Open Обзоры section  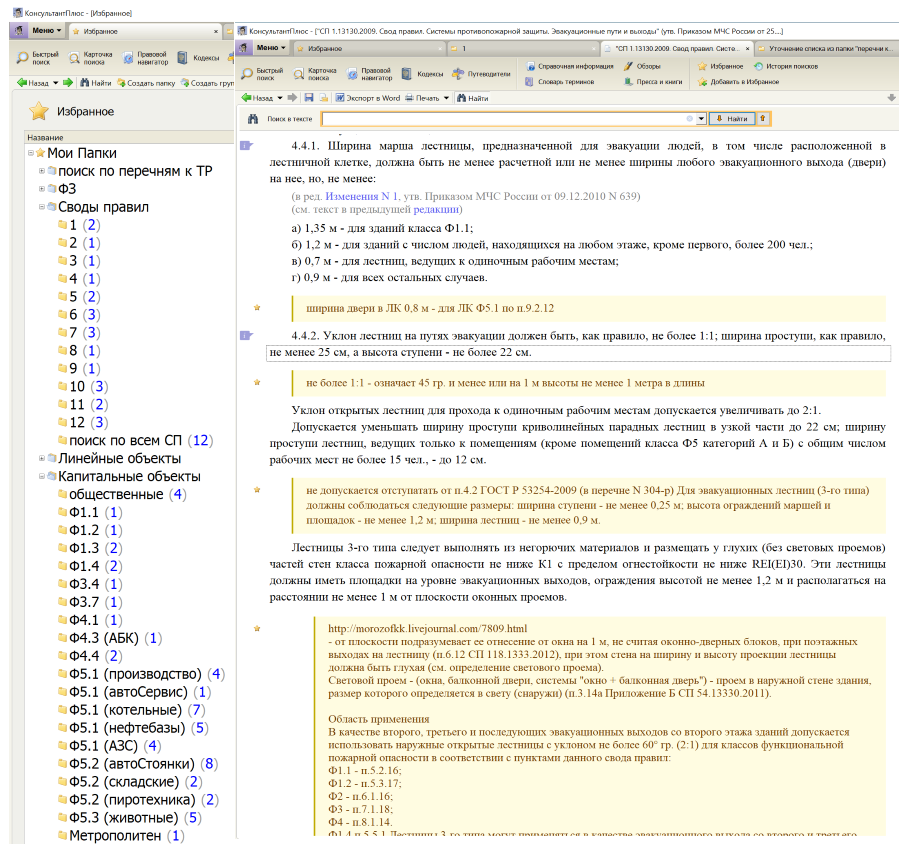pos(642,67)
